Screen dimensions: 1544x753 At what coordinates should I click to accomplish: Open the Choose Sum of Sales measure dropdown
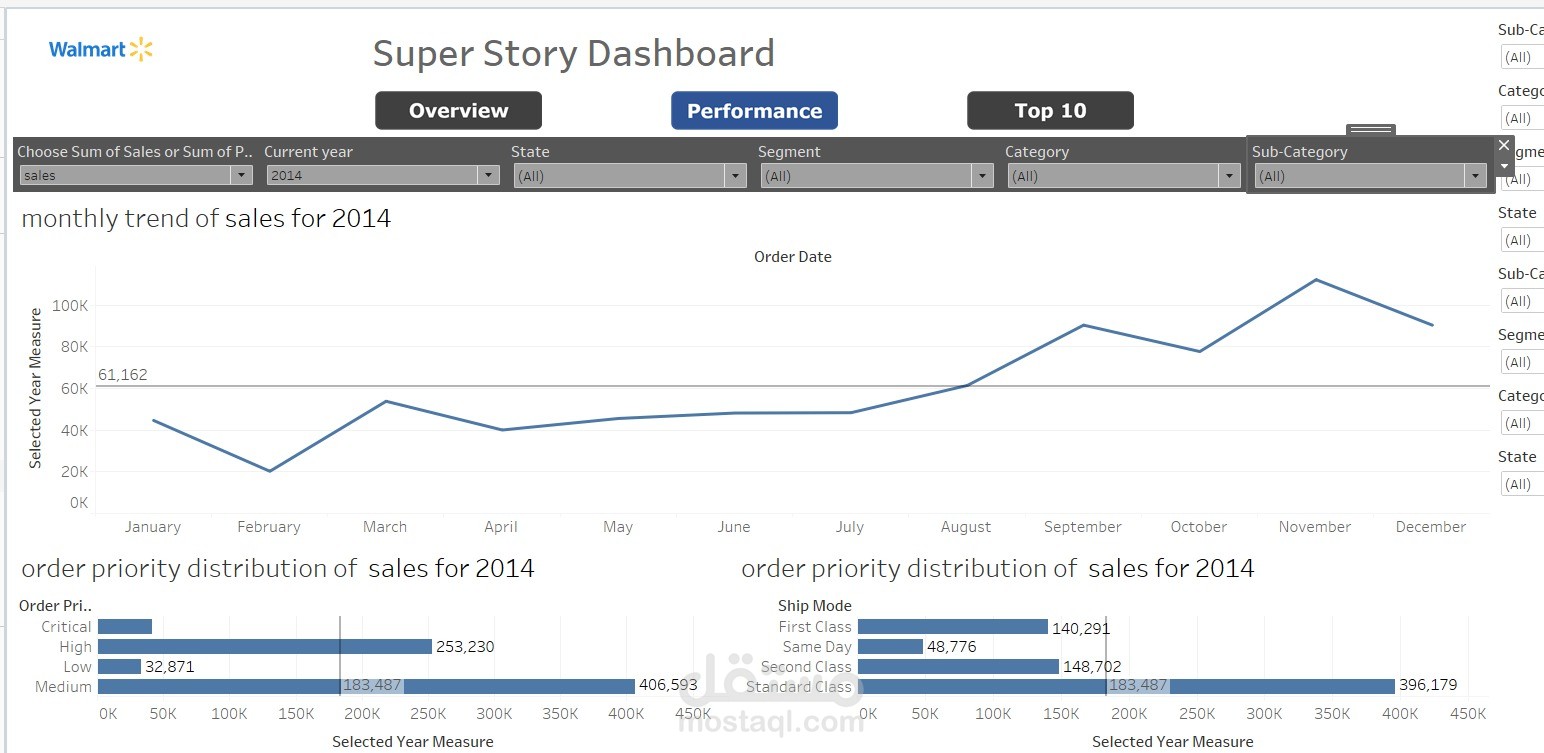(241, 175)
